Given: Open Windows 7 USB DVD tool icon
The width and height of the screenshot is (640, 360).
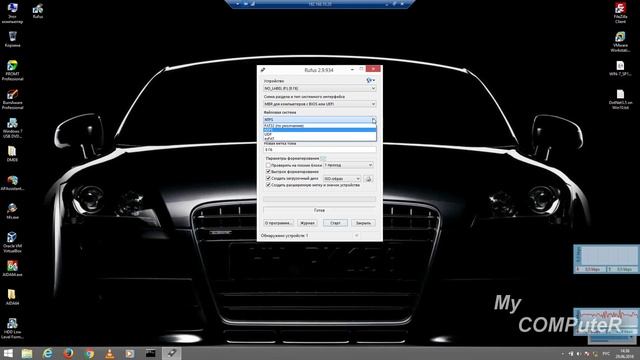Looking at the screenshot, I should [12, 128].
